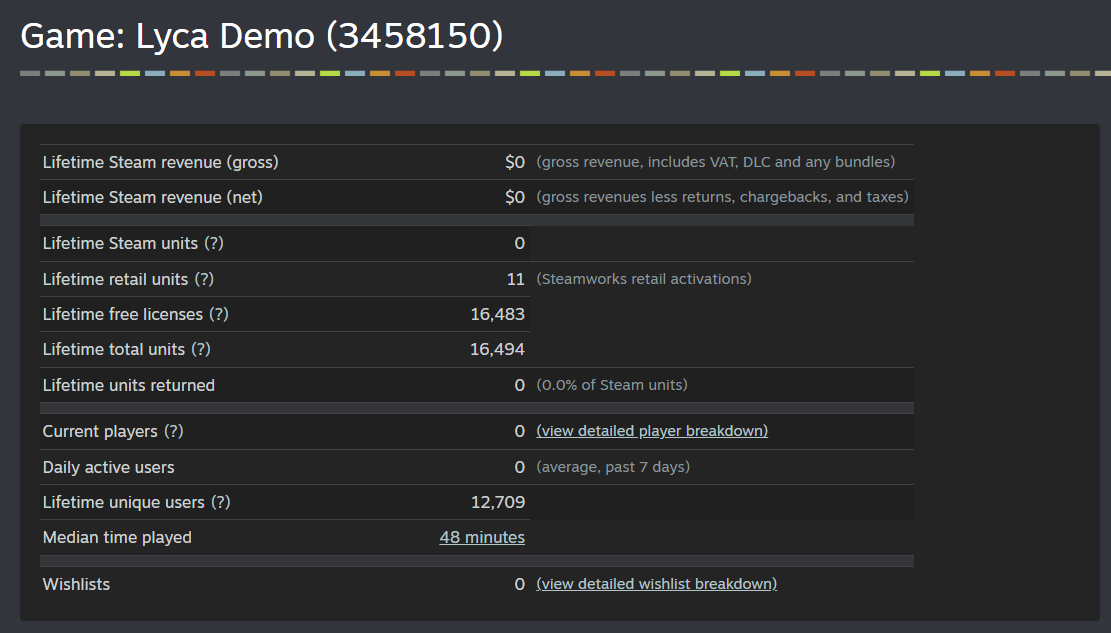Click the Daily active users value 0

tap(520, 467)
